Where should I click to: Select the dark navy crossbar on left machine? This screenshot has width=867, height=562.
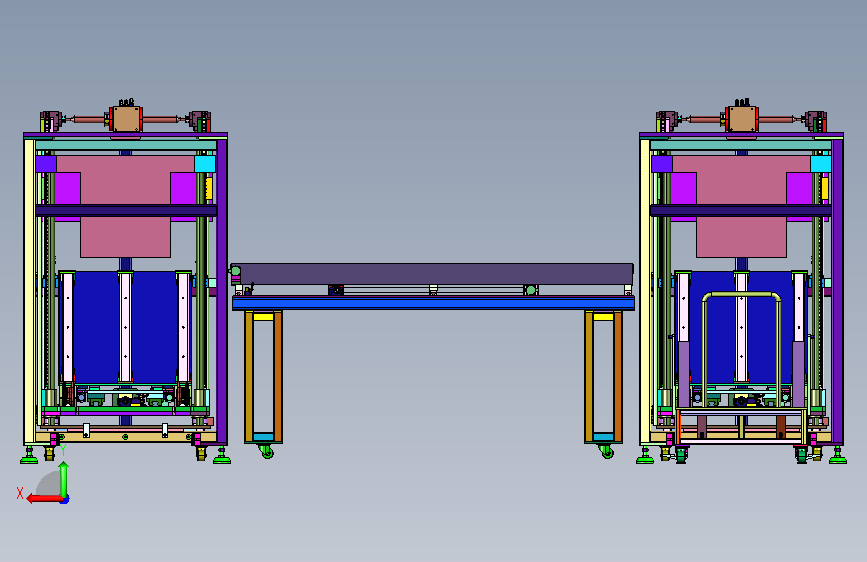(x=126, y=210)
